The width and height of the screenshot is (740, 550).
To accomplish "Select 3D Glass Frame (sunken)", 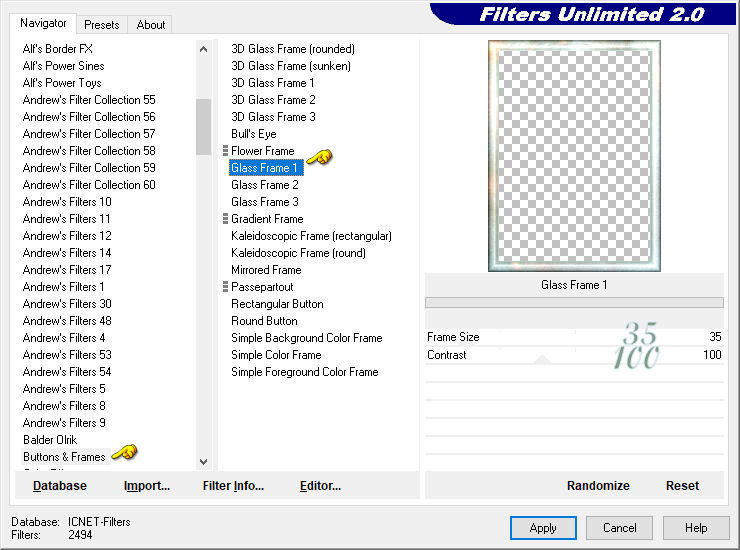I will click(x=291, y=66).
